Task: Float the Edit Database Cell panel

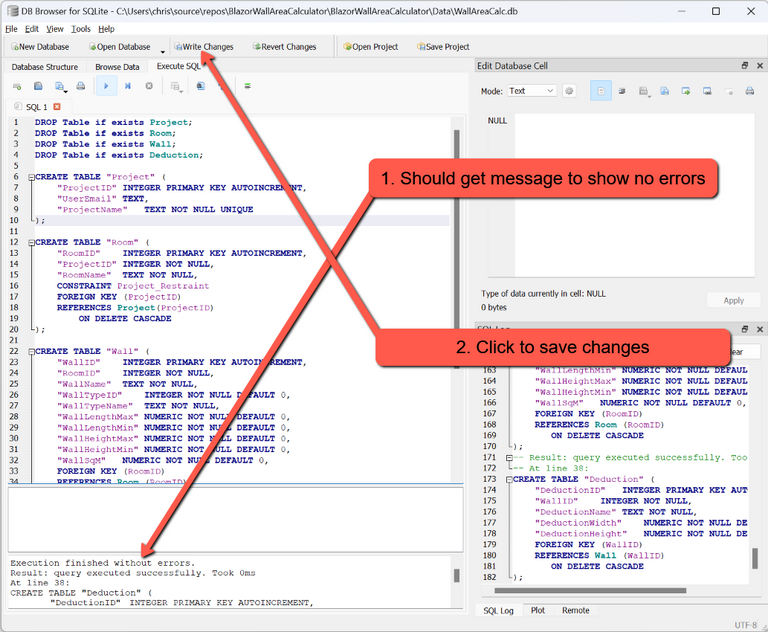Action: point(745,66)
